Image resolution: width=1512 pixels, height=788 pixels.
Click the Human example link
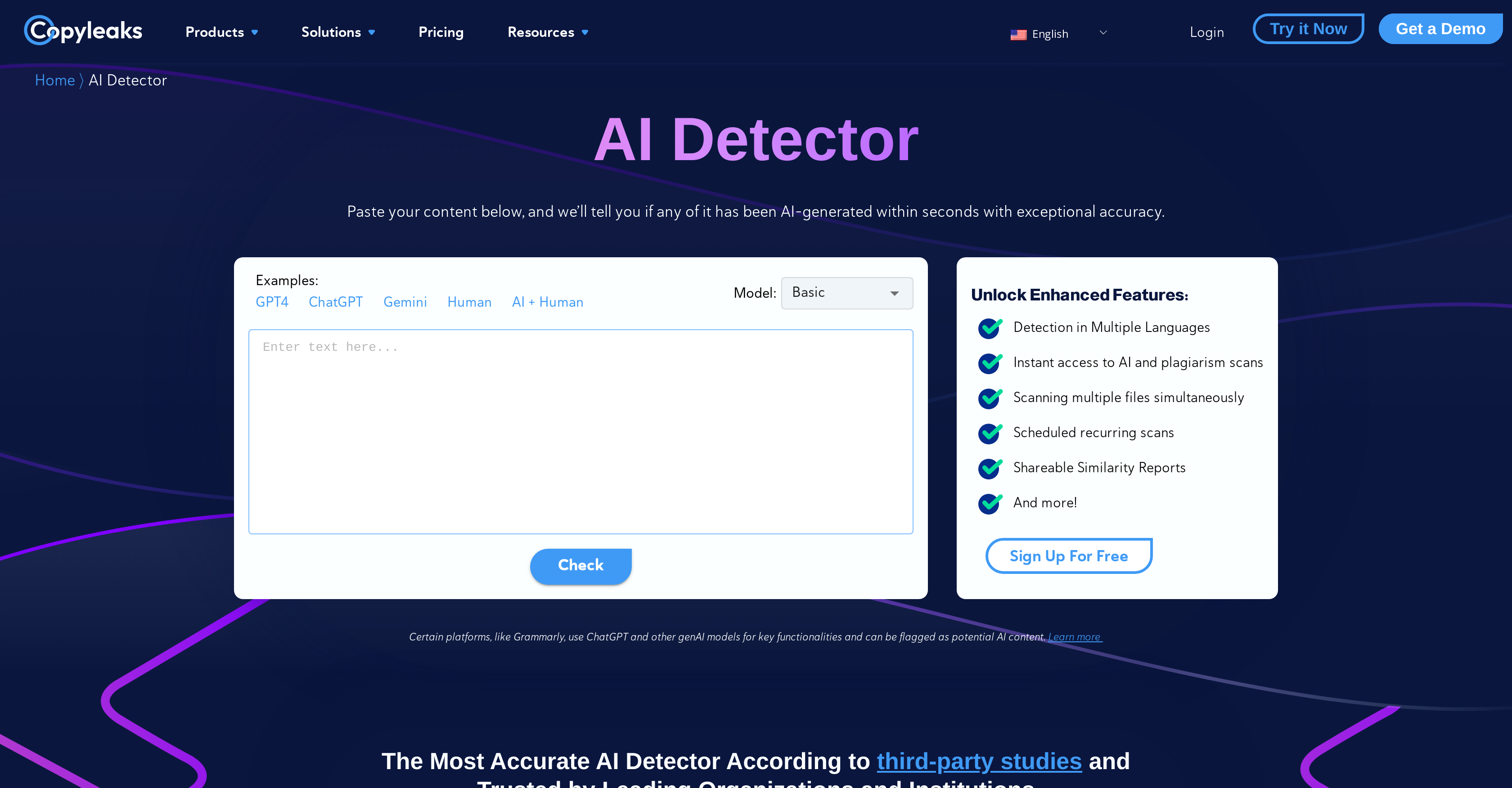click(468, 301)
